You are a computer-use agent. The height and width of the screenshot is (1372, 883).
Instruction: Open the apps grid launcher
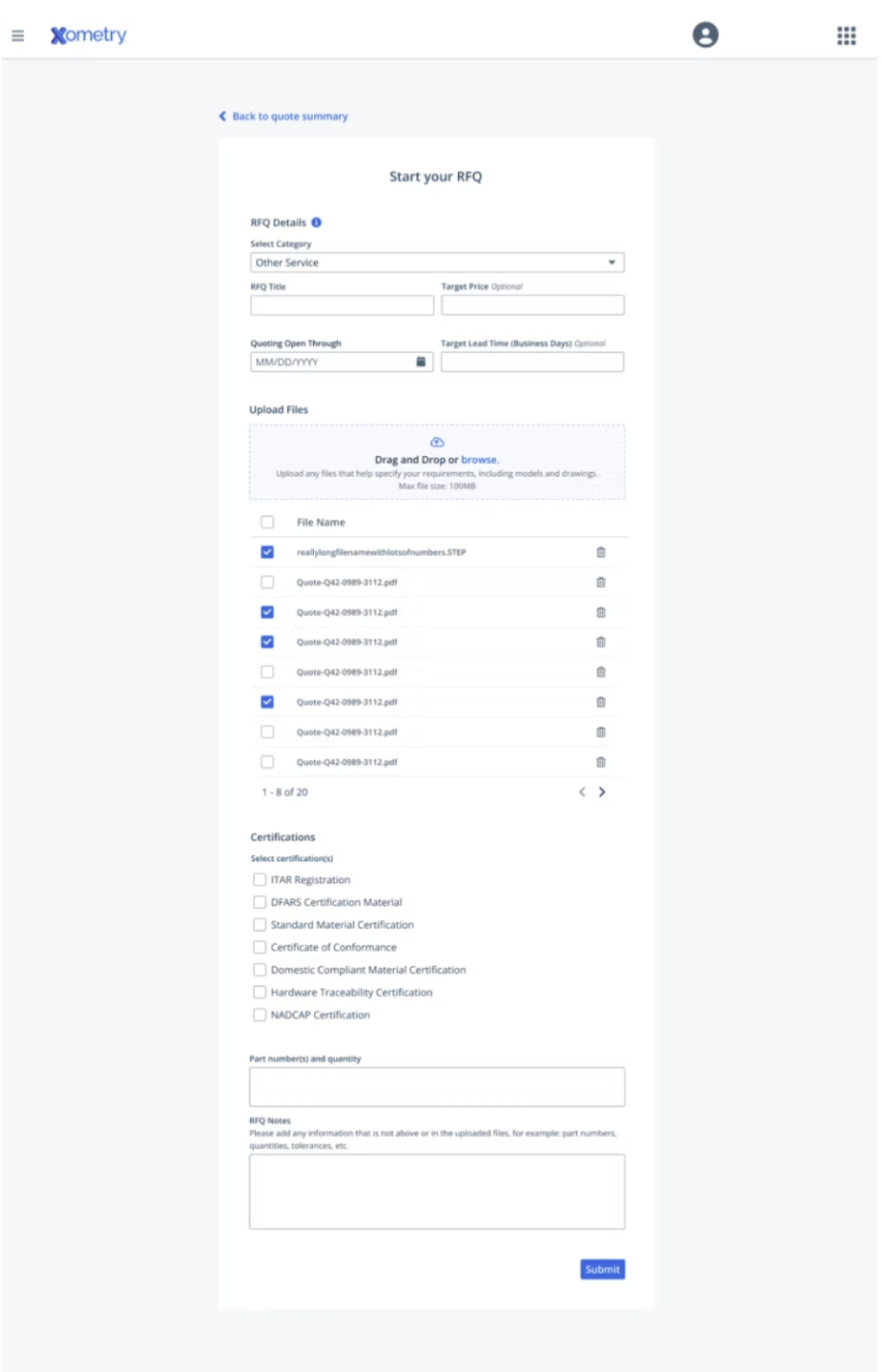tap(846, 36)
